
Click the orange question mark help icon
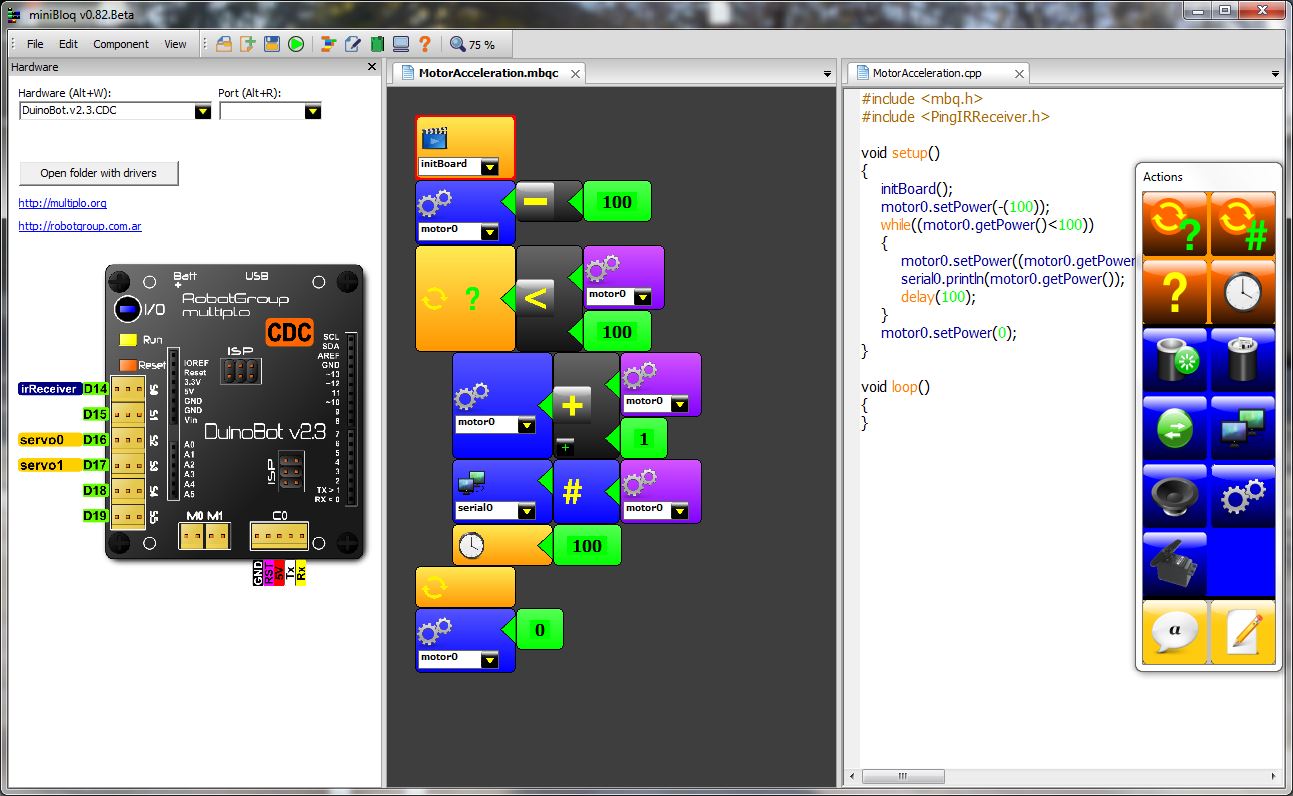pyautogui.click(x=425, y=44)
